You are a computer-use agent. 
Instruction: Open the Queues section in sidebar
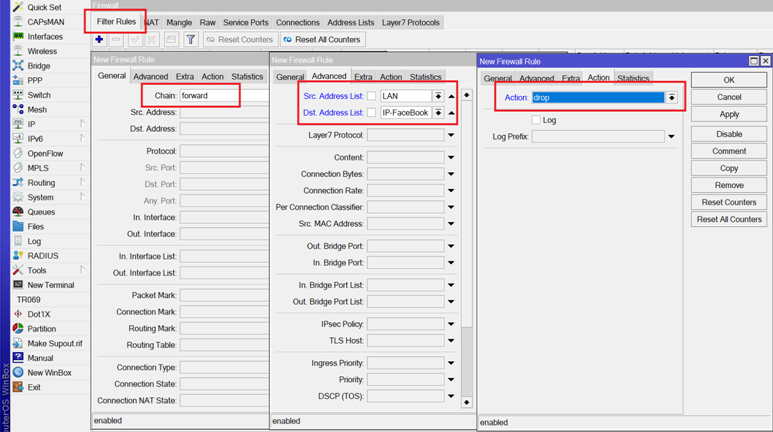[x=41, y=212]
